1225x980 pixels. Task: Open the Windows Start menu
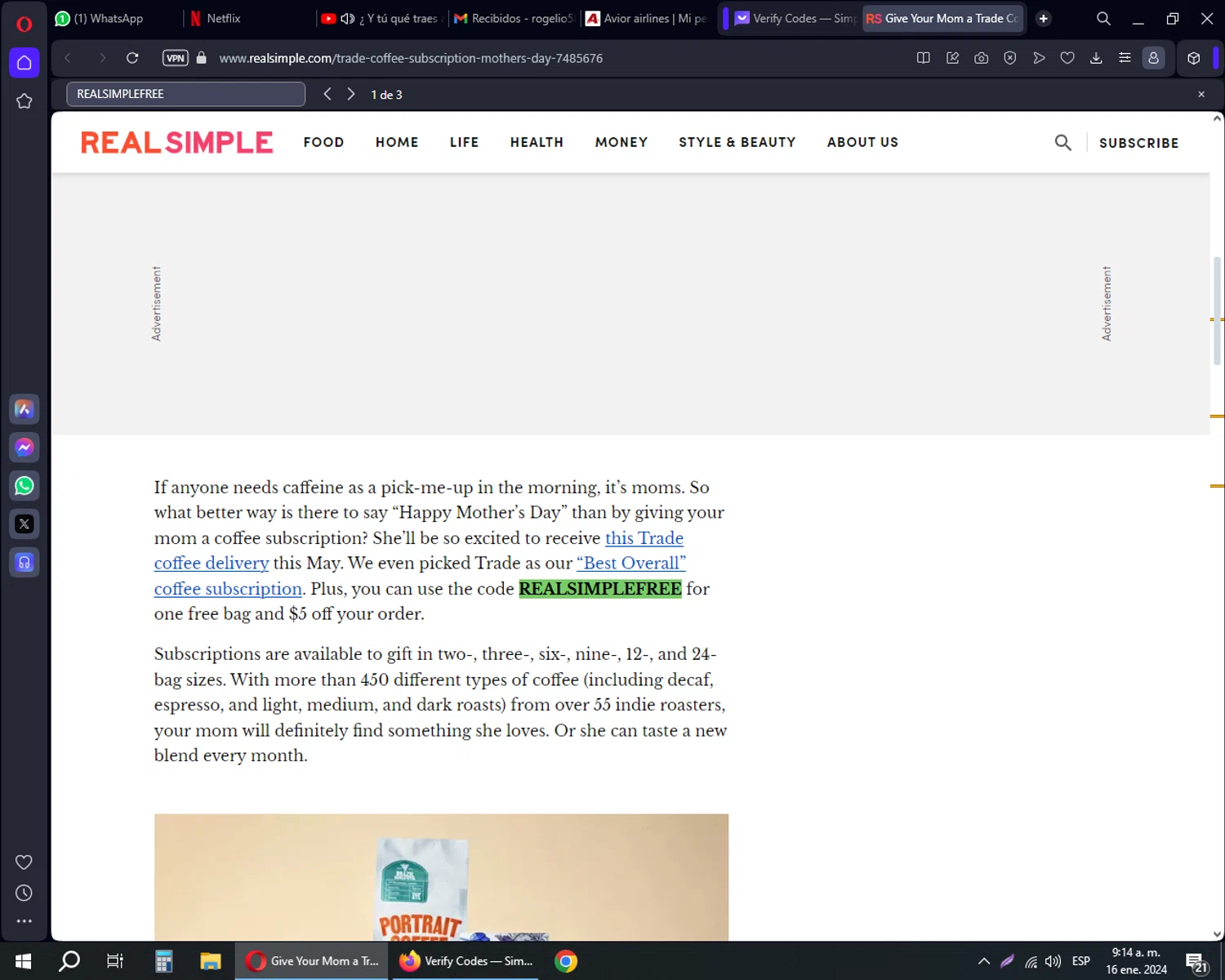coord(23,961)
